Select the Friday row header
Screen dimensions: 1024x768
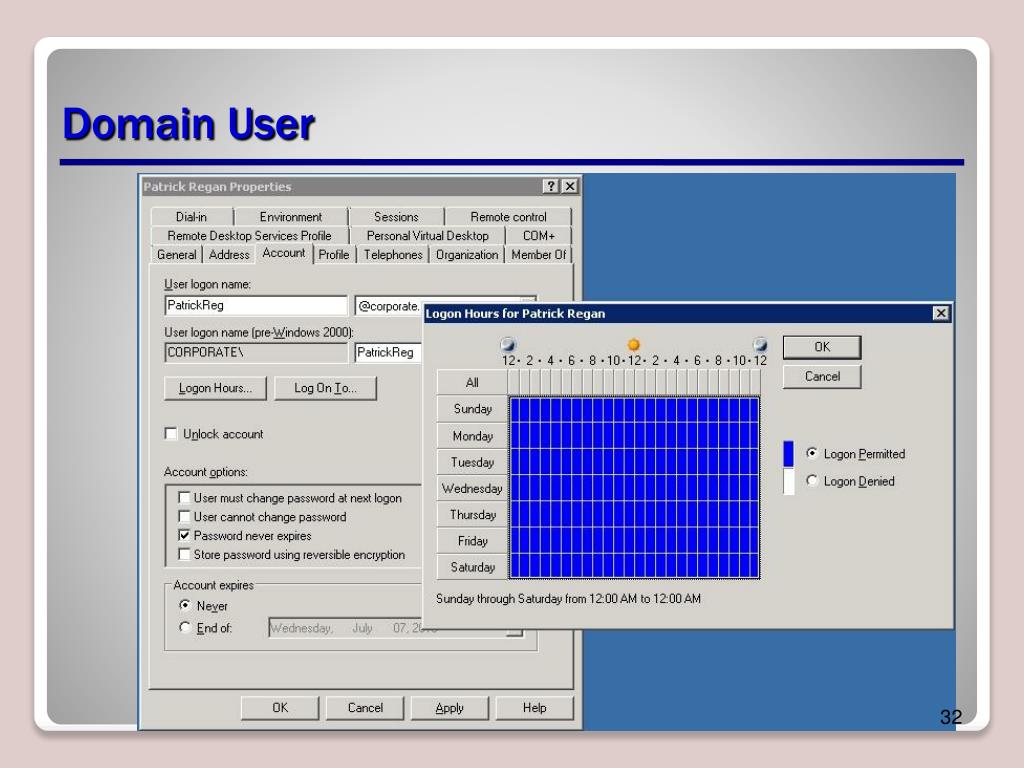point(472,541)
